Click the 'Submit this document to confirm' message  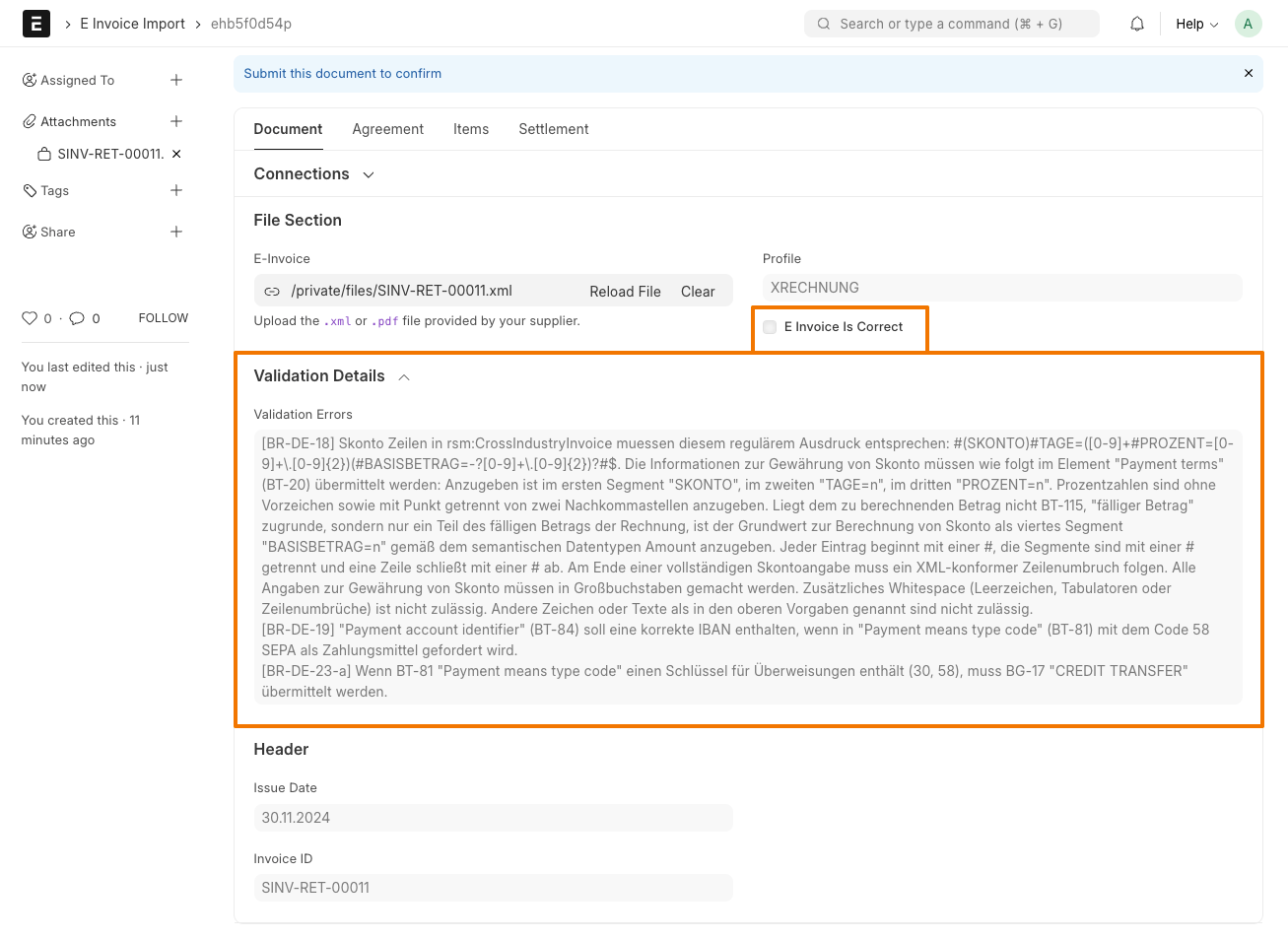(343, 74)
